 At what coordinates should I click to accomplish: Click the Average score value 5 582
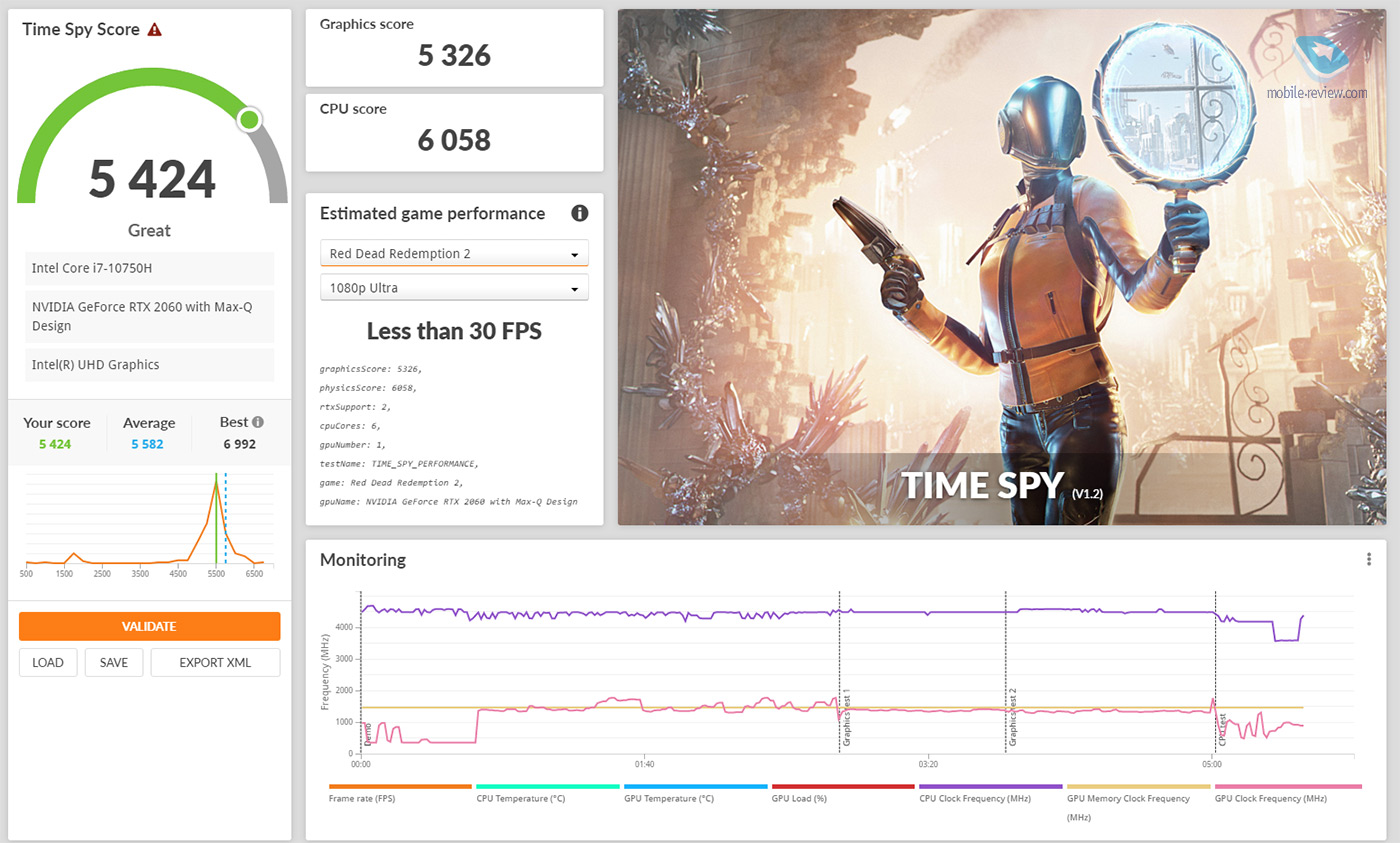[148, 444]
